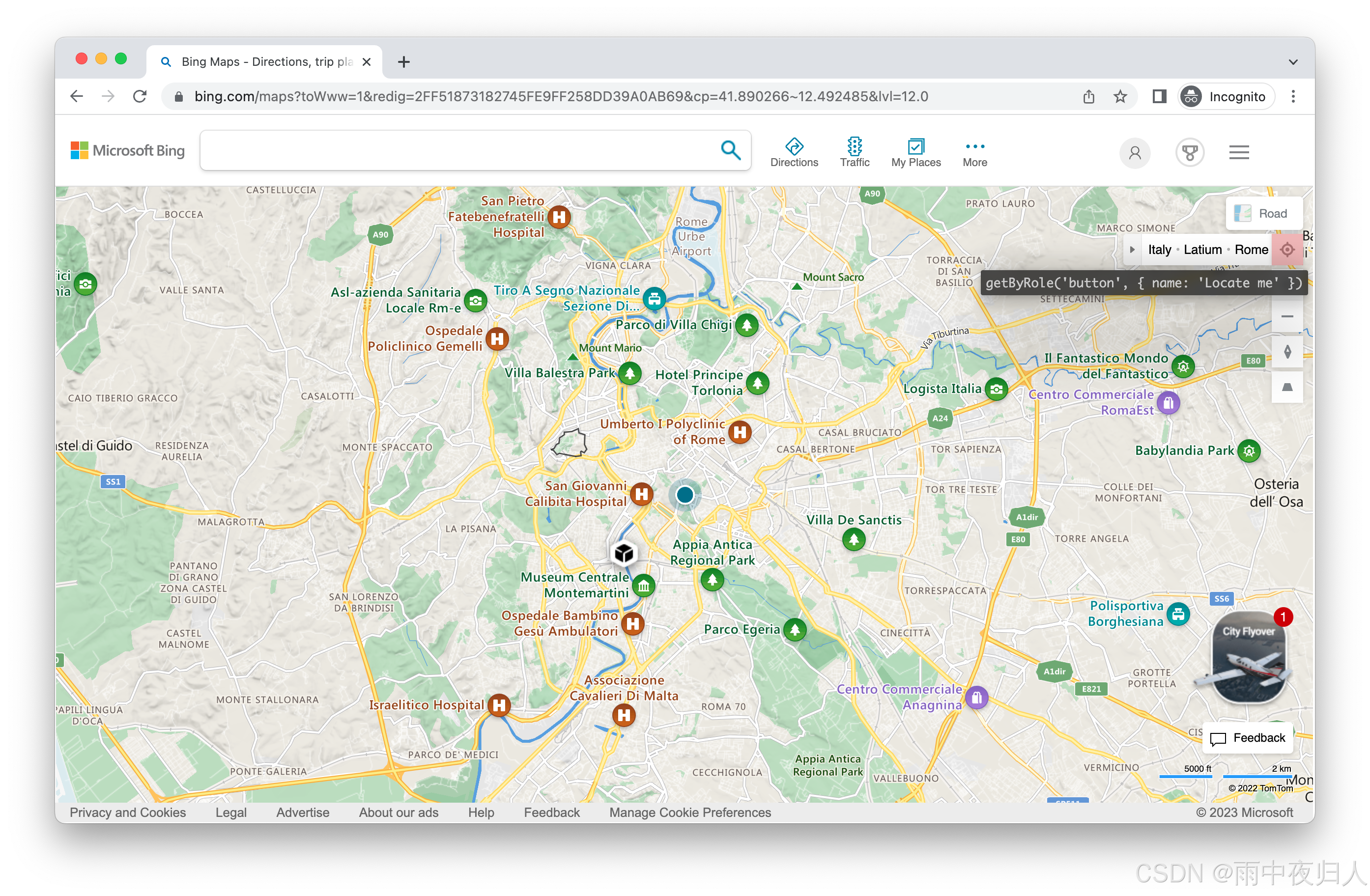1370x896 pixels.
Task: Zoom out with the minus button
Action: [x=1287, y=316]
